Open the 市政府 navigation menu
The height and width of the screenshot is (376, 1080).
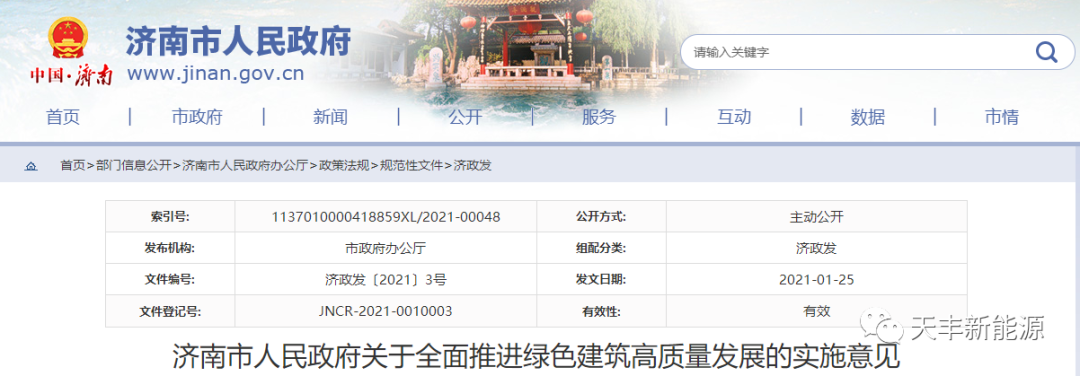click(197, 117)
